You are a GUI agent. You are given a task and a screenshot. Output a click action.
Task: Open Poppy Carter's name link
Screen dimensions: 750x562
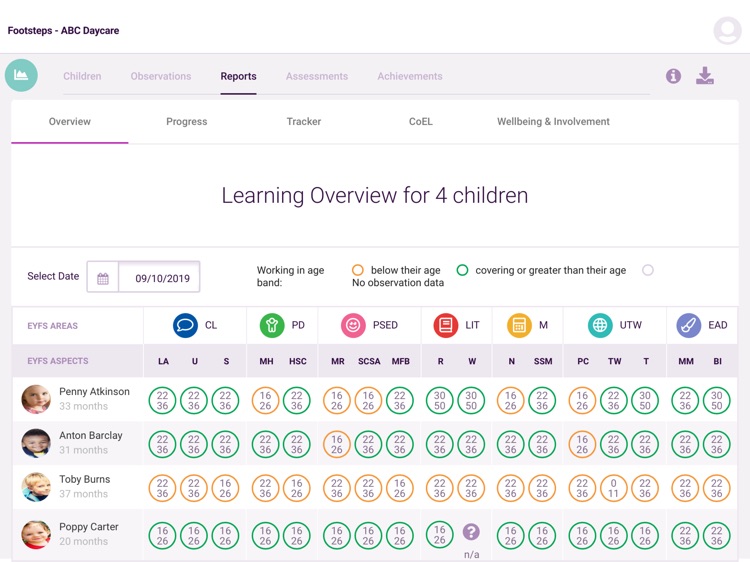[88, 527]
